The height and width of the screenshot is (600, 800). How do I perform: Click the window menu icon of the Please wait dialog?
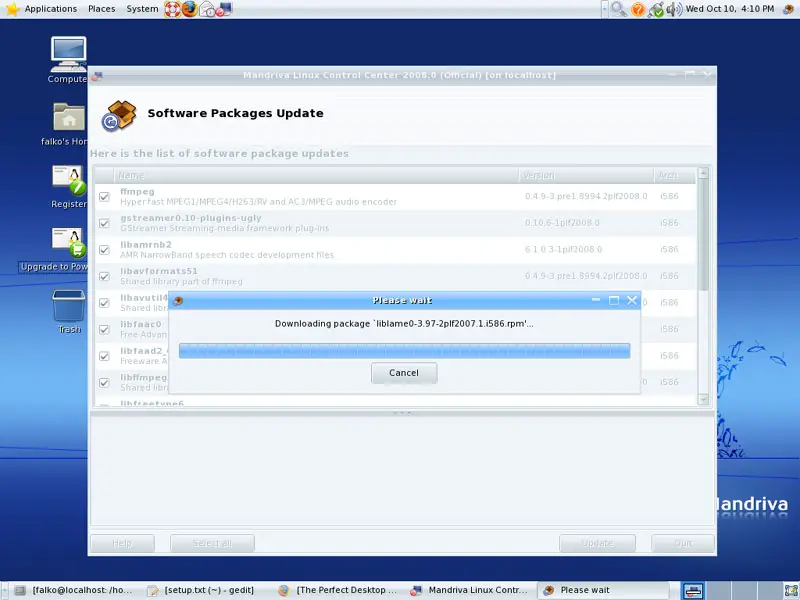178,301
